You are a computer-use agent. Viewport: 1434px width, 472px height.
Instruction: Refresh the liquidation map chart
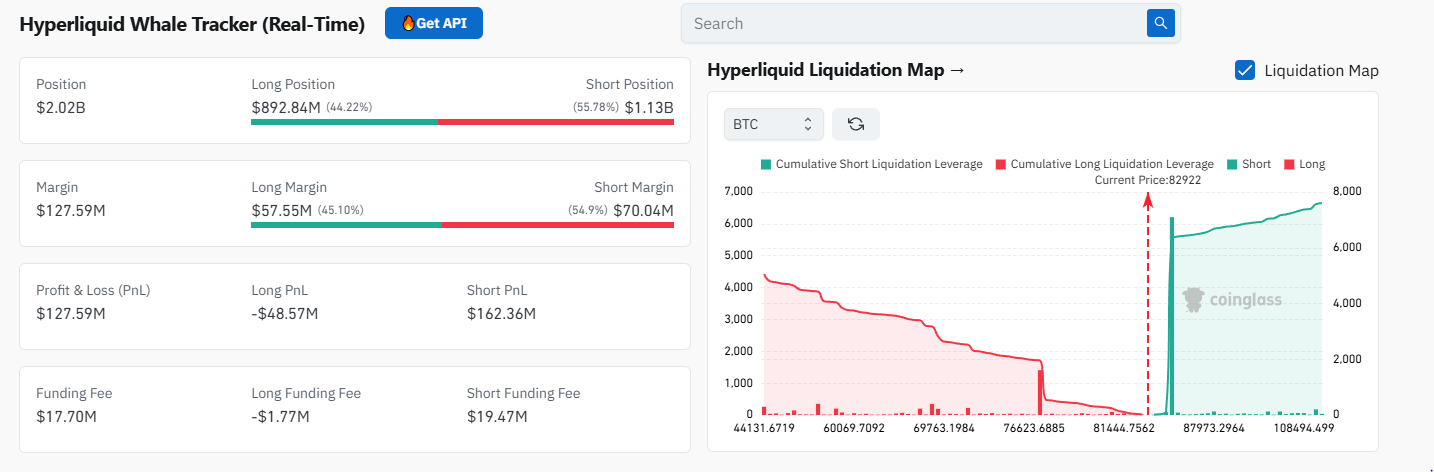click(x=856, y=124)
